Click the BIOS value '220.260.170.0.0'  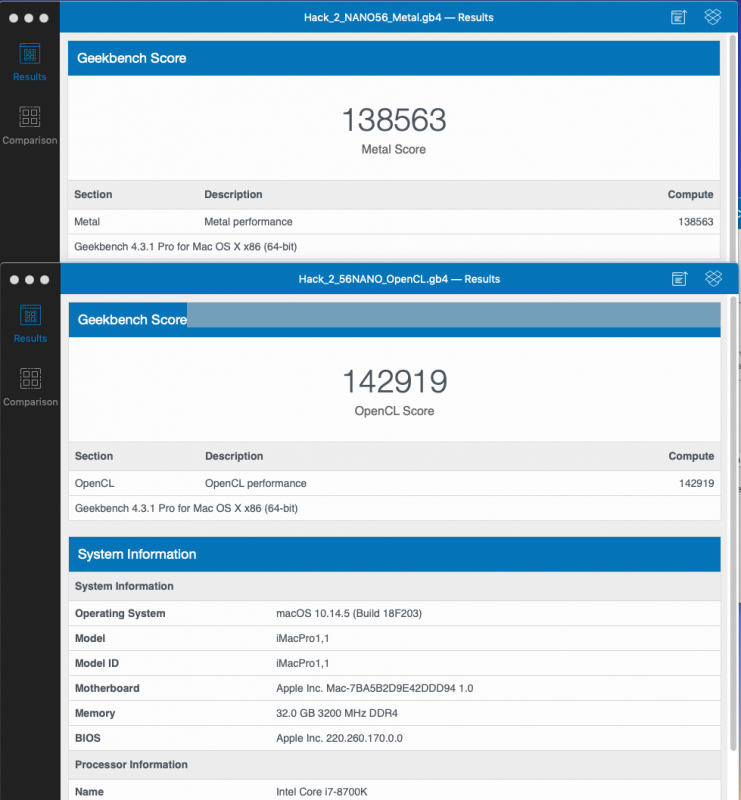339,738
